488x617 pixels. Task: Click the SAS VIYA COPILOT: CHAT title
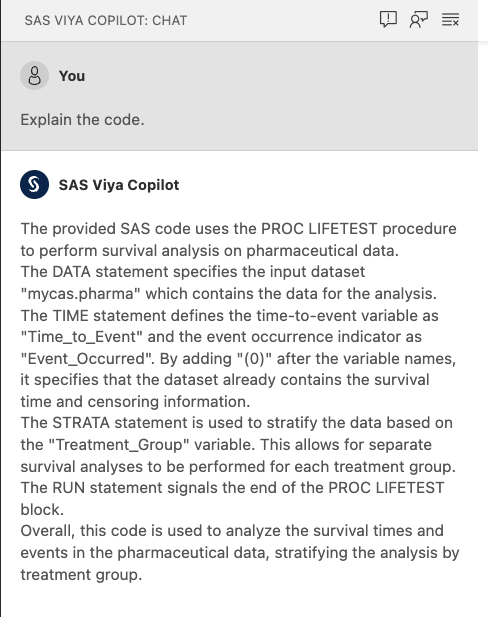coord(106,20)
